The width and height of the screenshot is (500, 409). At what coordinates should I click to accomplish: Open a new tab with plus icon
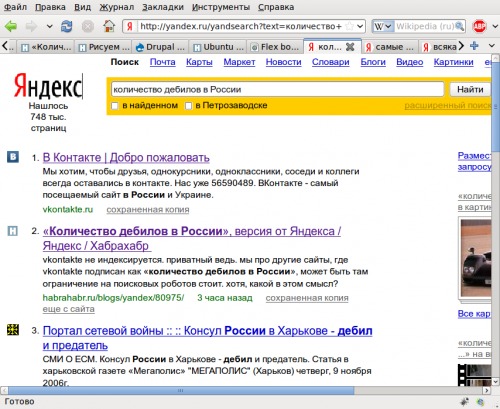[x=474, y=46]
